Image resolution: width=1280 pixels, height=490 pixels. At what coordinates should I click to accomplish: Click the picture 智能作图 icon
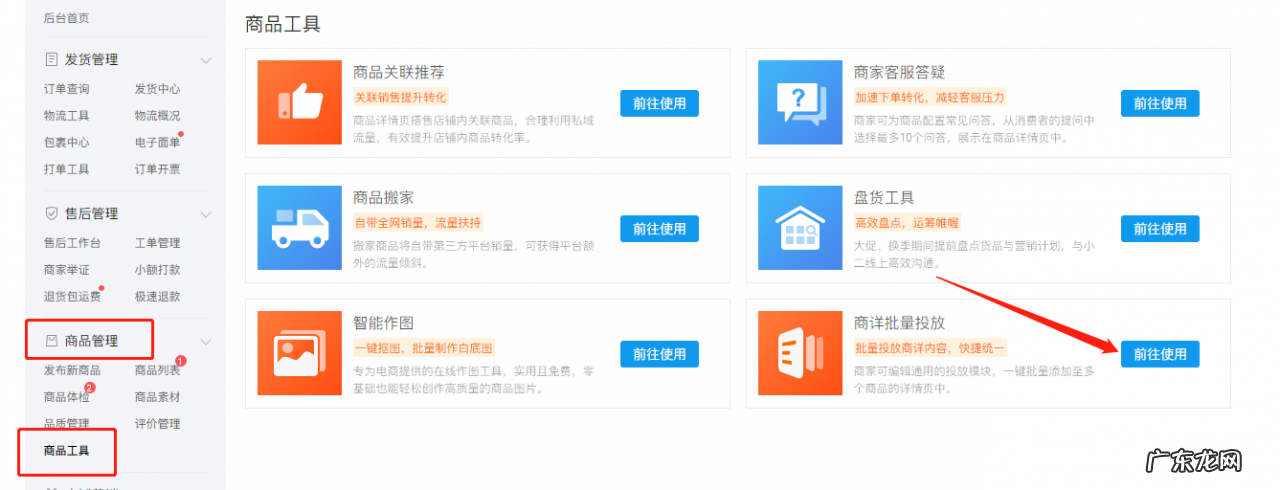(299, 353)
